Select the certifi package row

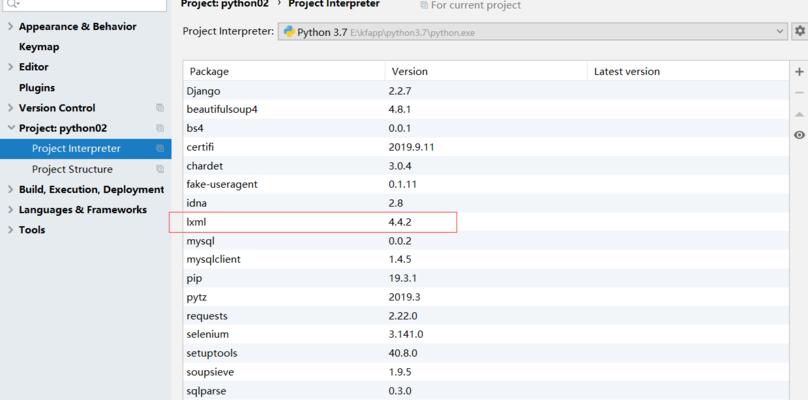[486, 147]
